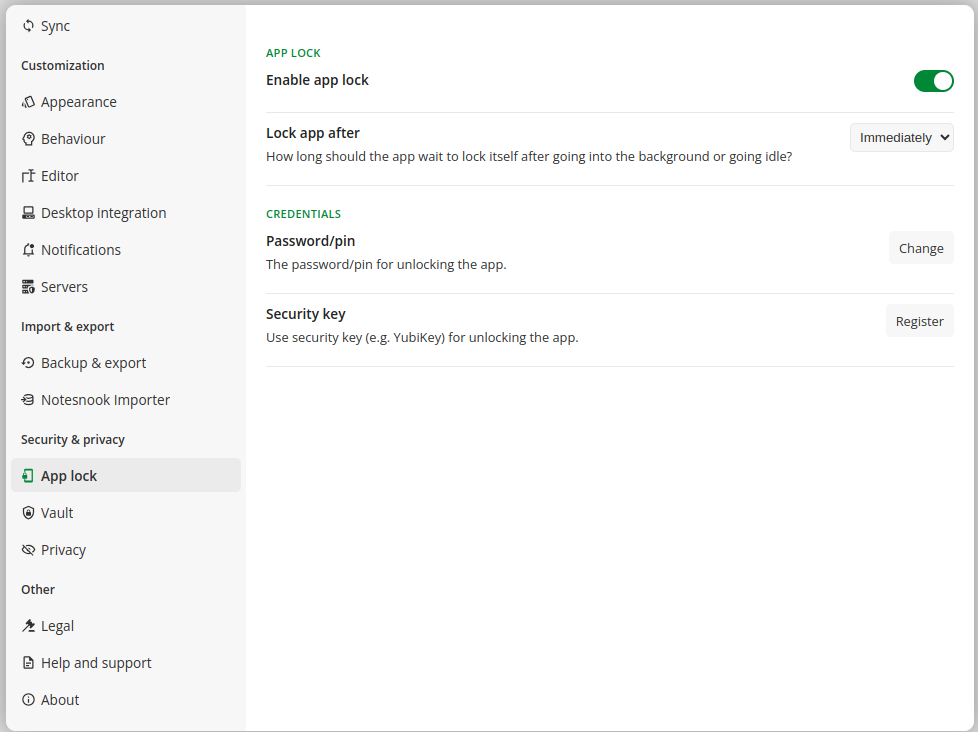This screenshot has width=978, height=732.
Task: Register a security key
Action: [x=919, y=321]
